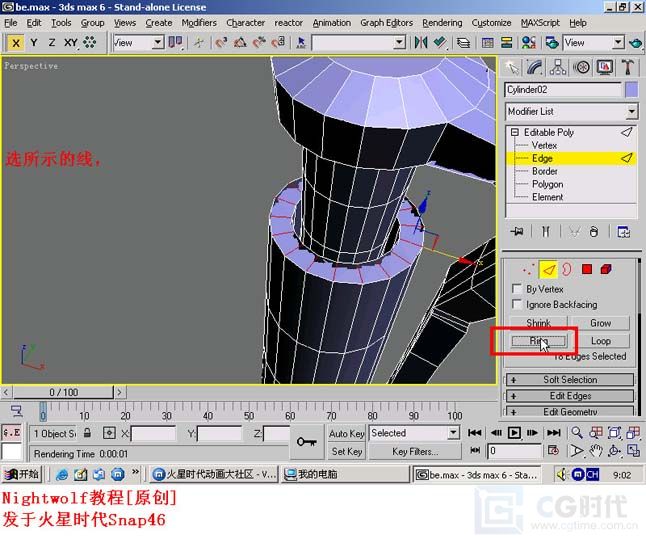Click the Shrink selection button

pos(538,323)
